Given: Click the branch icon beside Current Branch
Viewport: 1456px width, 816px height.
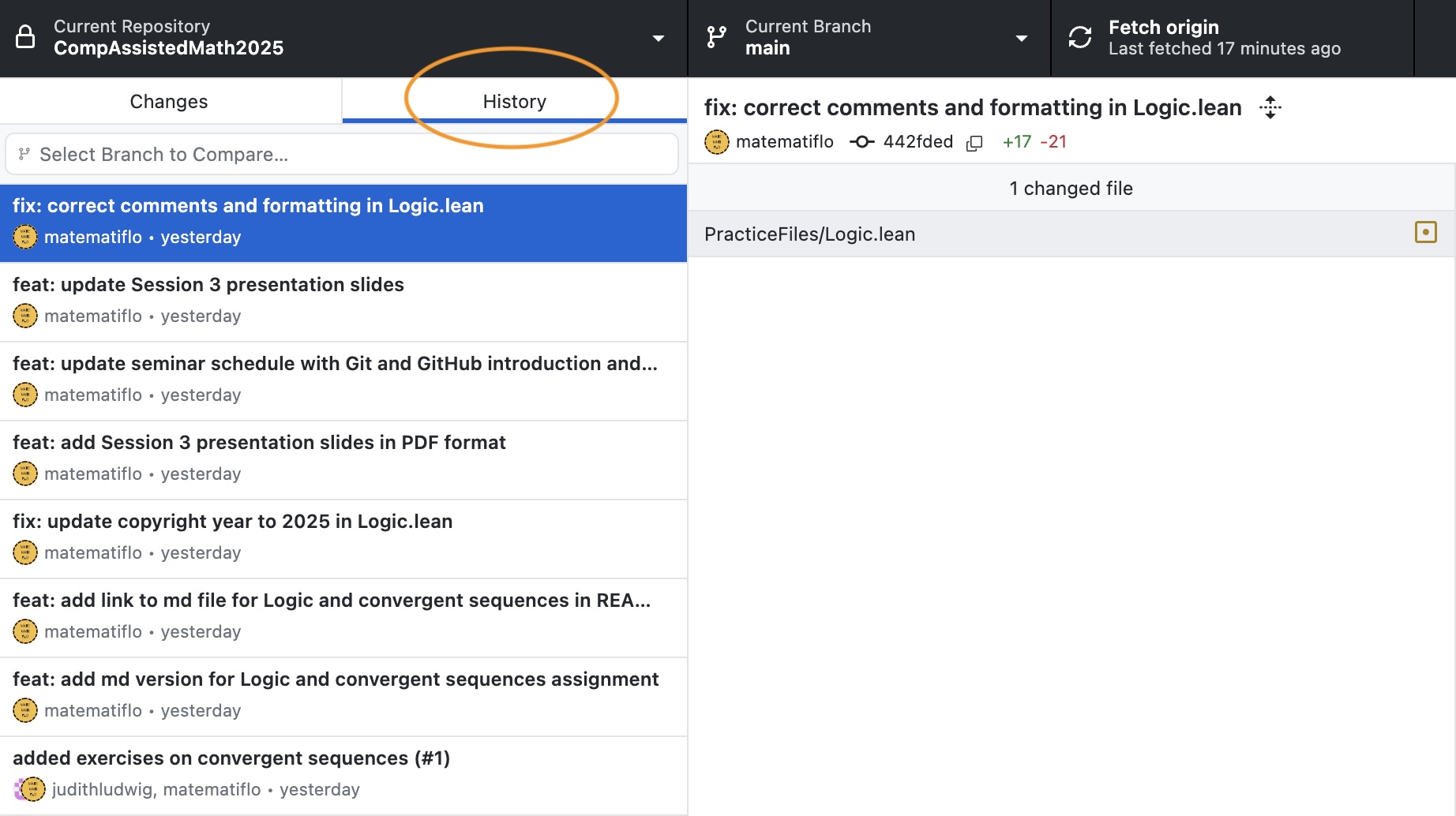Looking at the screenshot, I should coord(717,37).
